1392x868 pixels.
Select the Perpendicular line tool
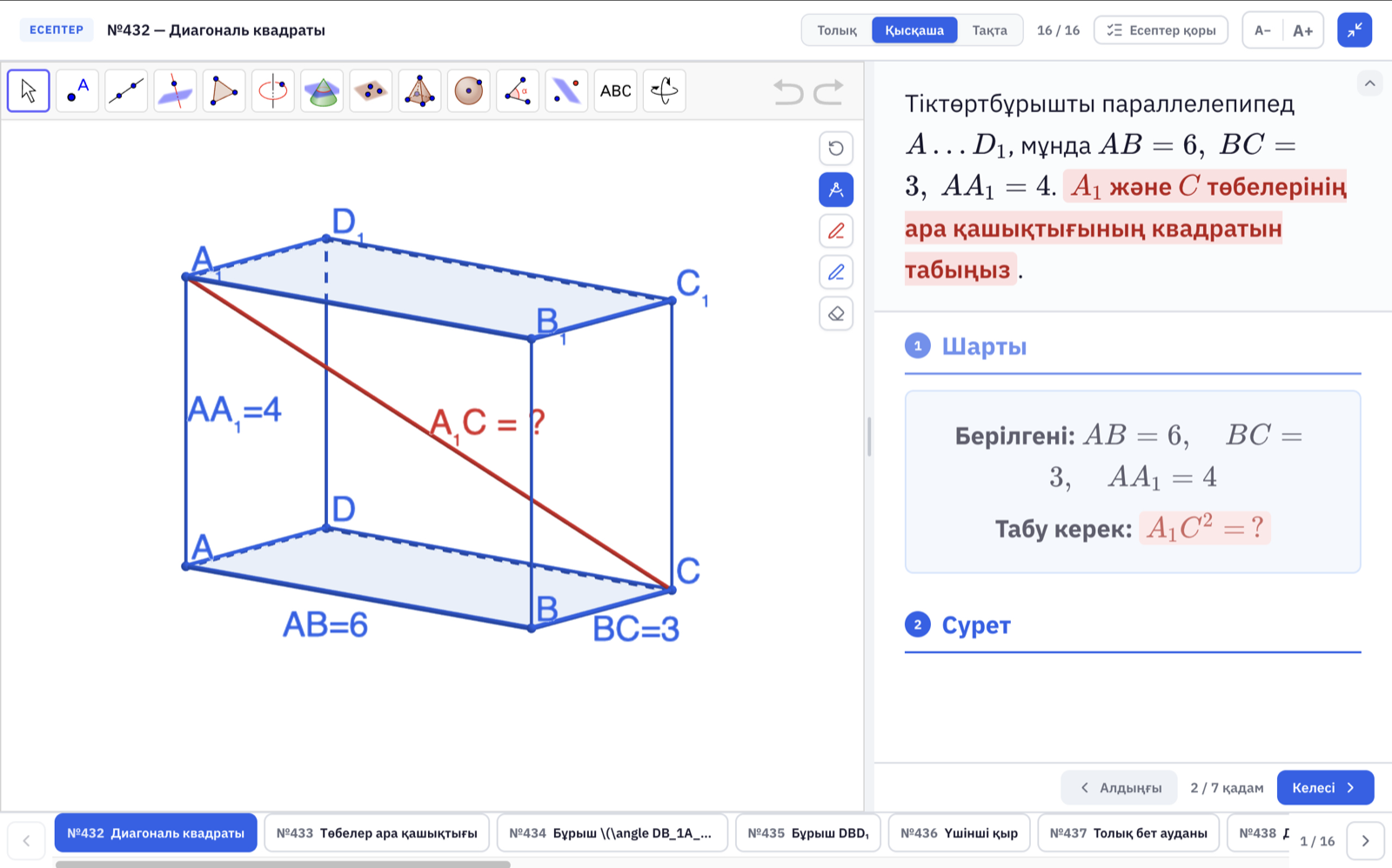pyautogui.click(x=175, y=90)
